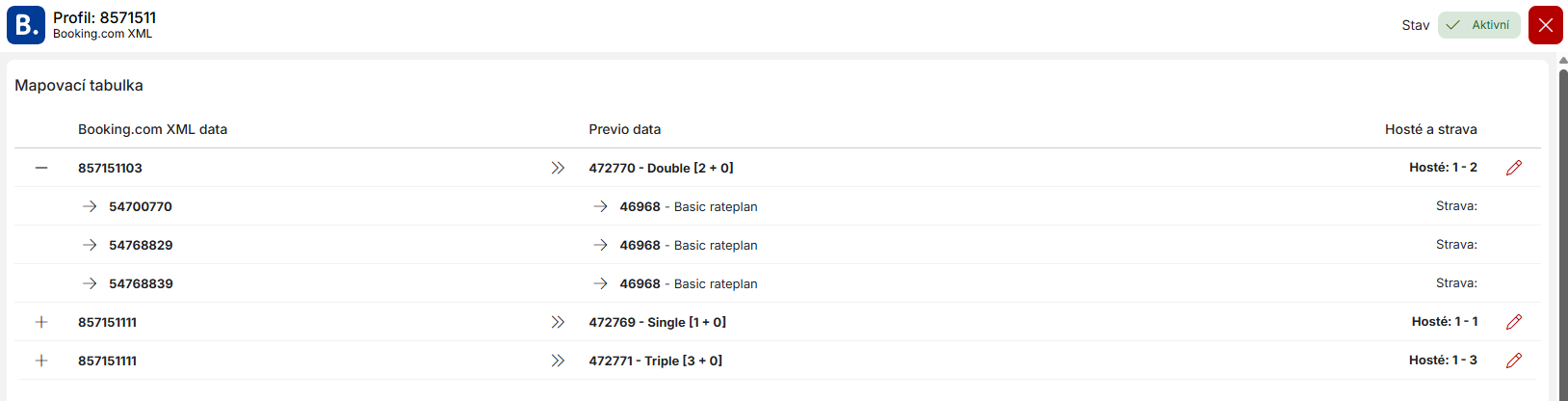The height and width of the screenshot is (401, 1568).
Task: Expand the row mapped to Triple room
Action: click(x=41, y=361)
